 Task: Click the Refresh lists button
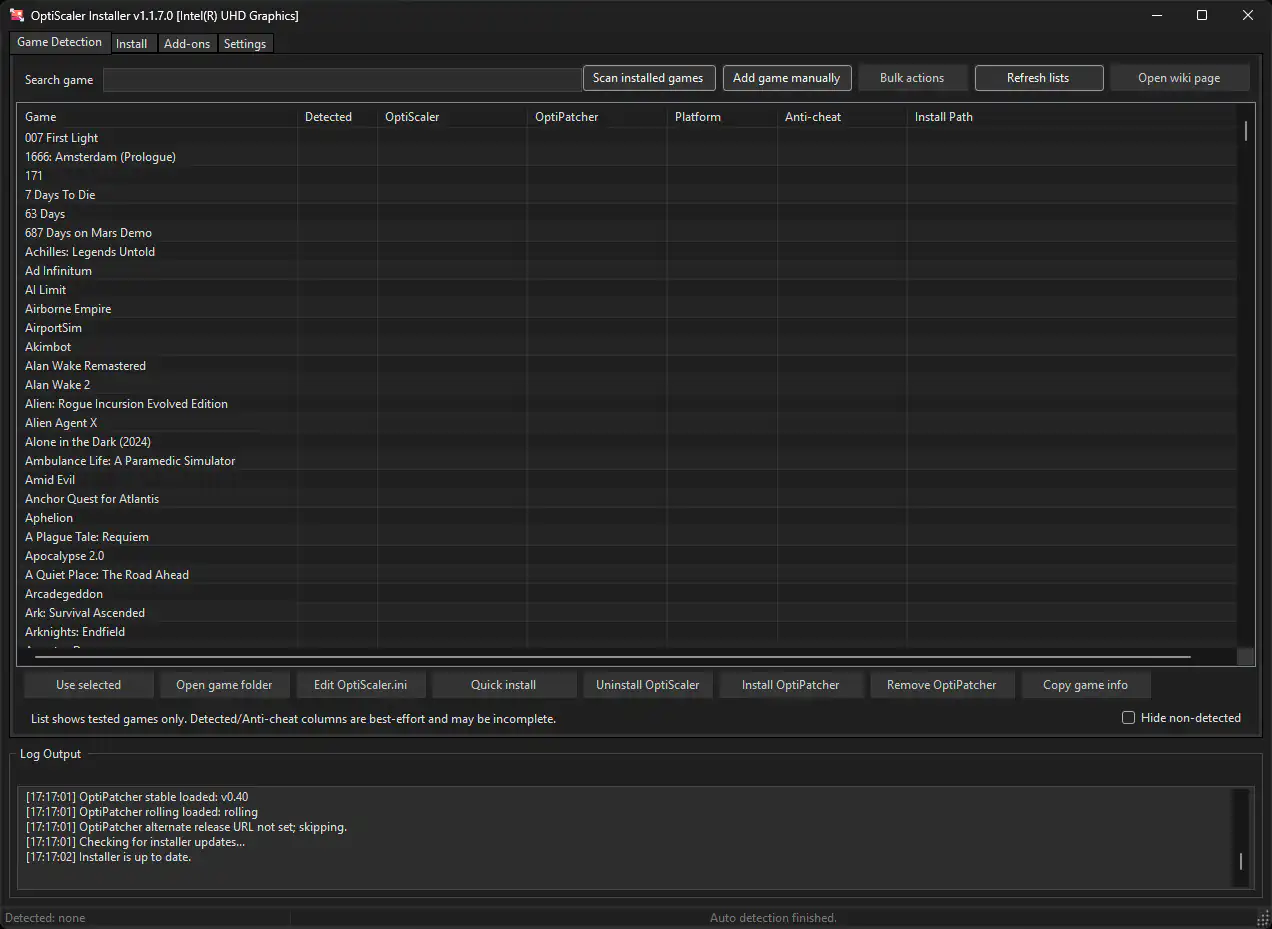tap(1038, 78)
